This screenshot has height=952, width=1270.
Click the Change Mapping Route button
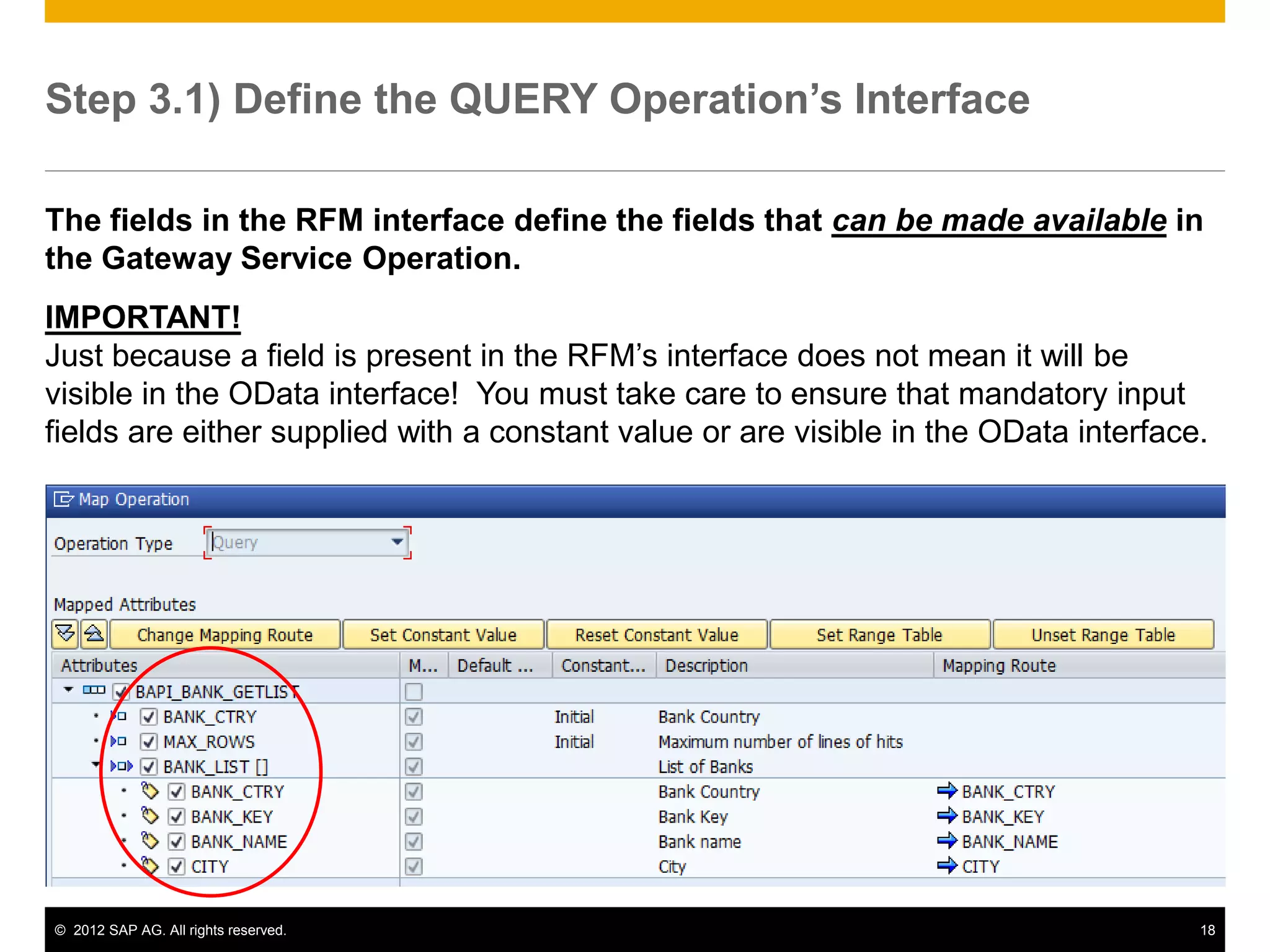[225, 635]
